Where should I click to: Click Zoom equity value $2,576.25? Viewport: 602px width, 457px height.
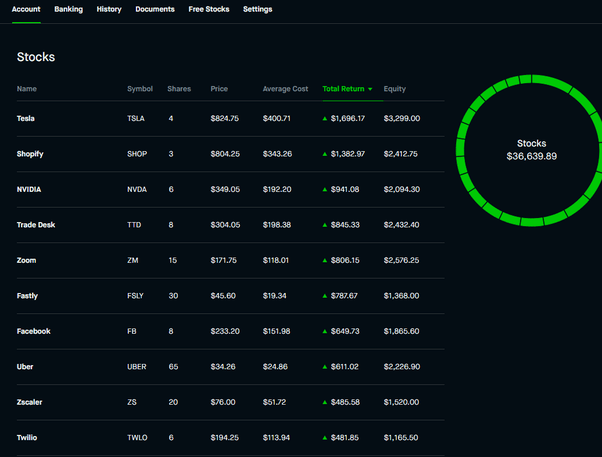coord(401,260)
